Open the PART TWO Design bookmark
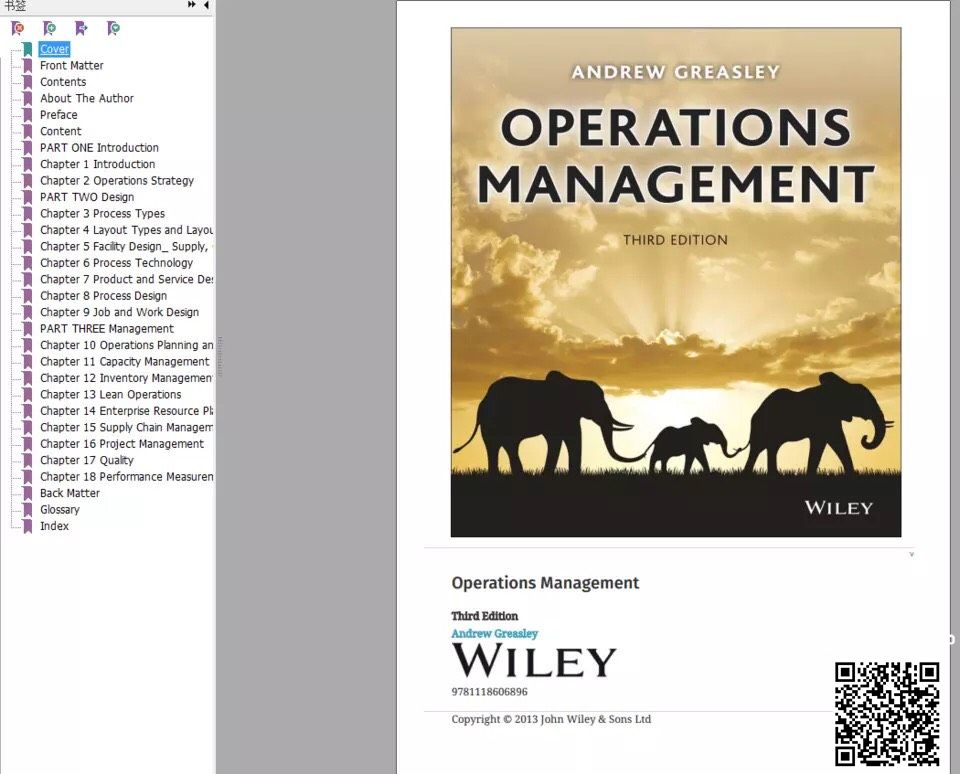The width and height of the screenshot is (960, 774). [x=86, y=197]
